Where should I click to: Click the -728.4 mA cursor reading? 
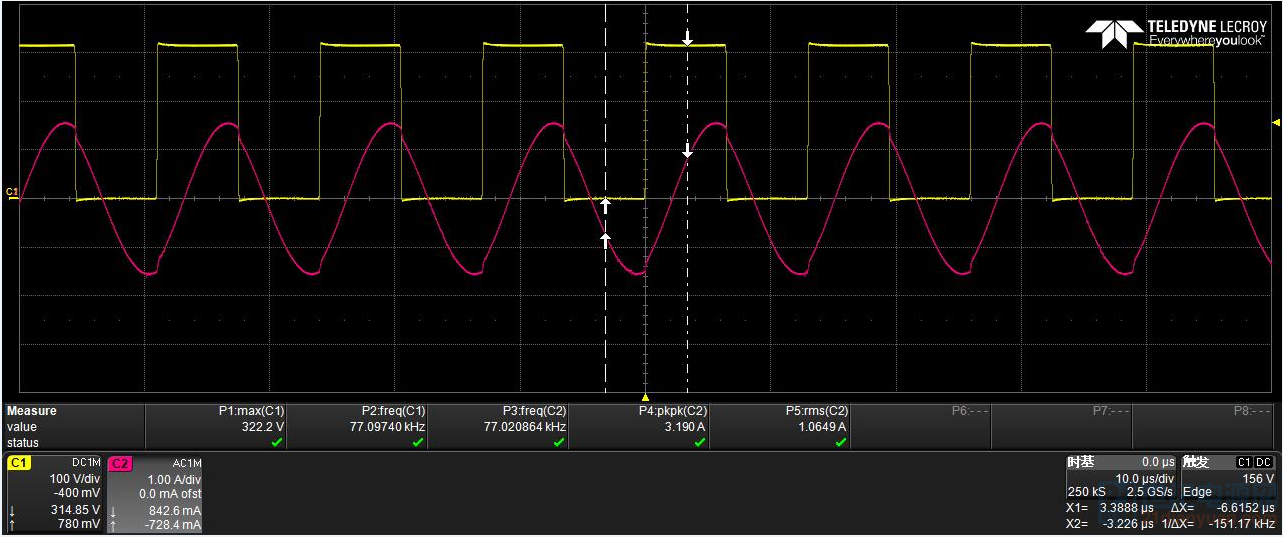[x=174, y=525]
